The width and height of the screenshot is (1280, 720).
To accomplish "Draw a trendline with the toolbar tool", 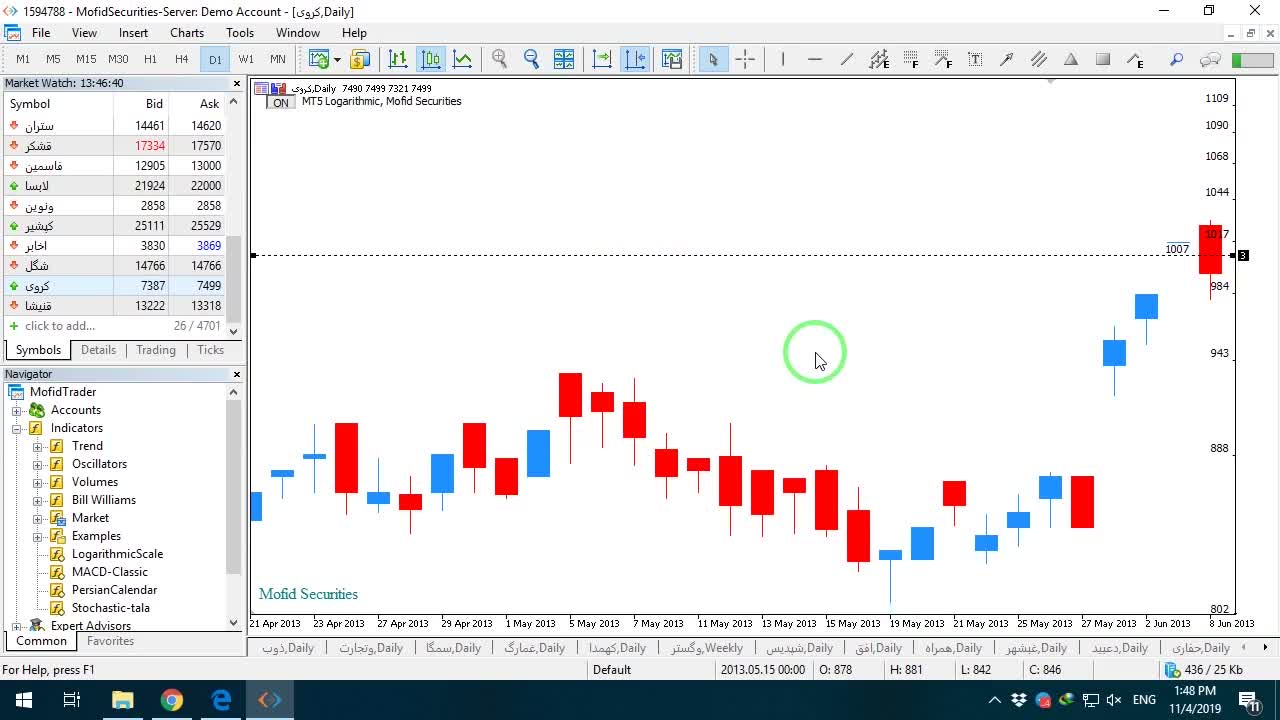I will point(847,59).
